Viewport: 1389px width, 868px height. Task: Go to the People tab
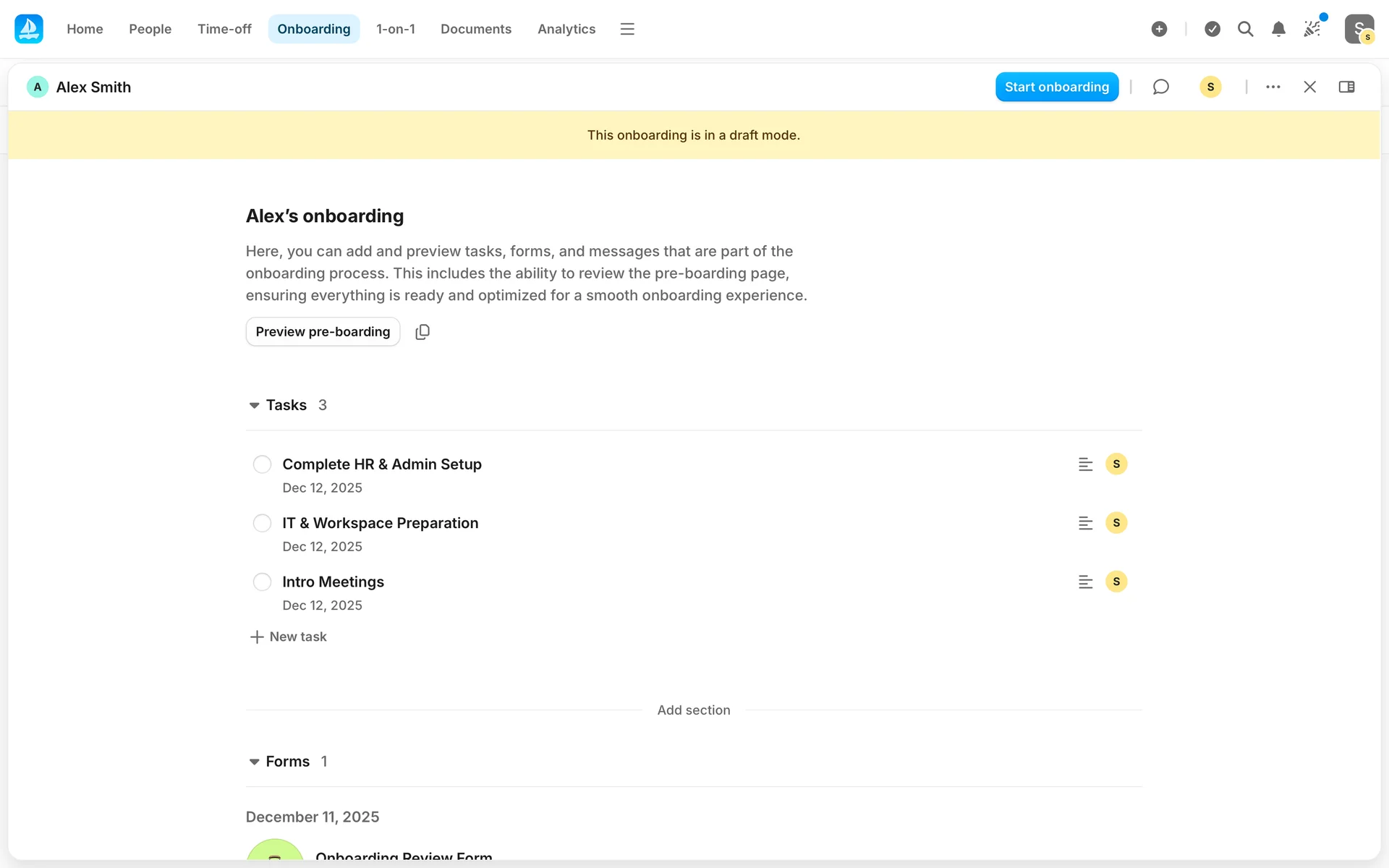coord(150,29)
